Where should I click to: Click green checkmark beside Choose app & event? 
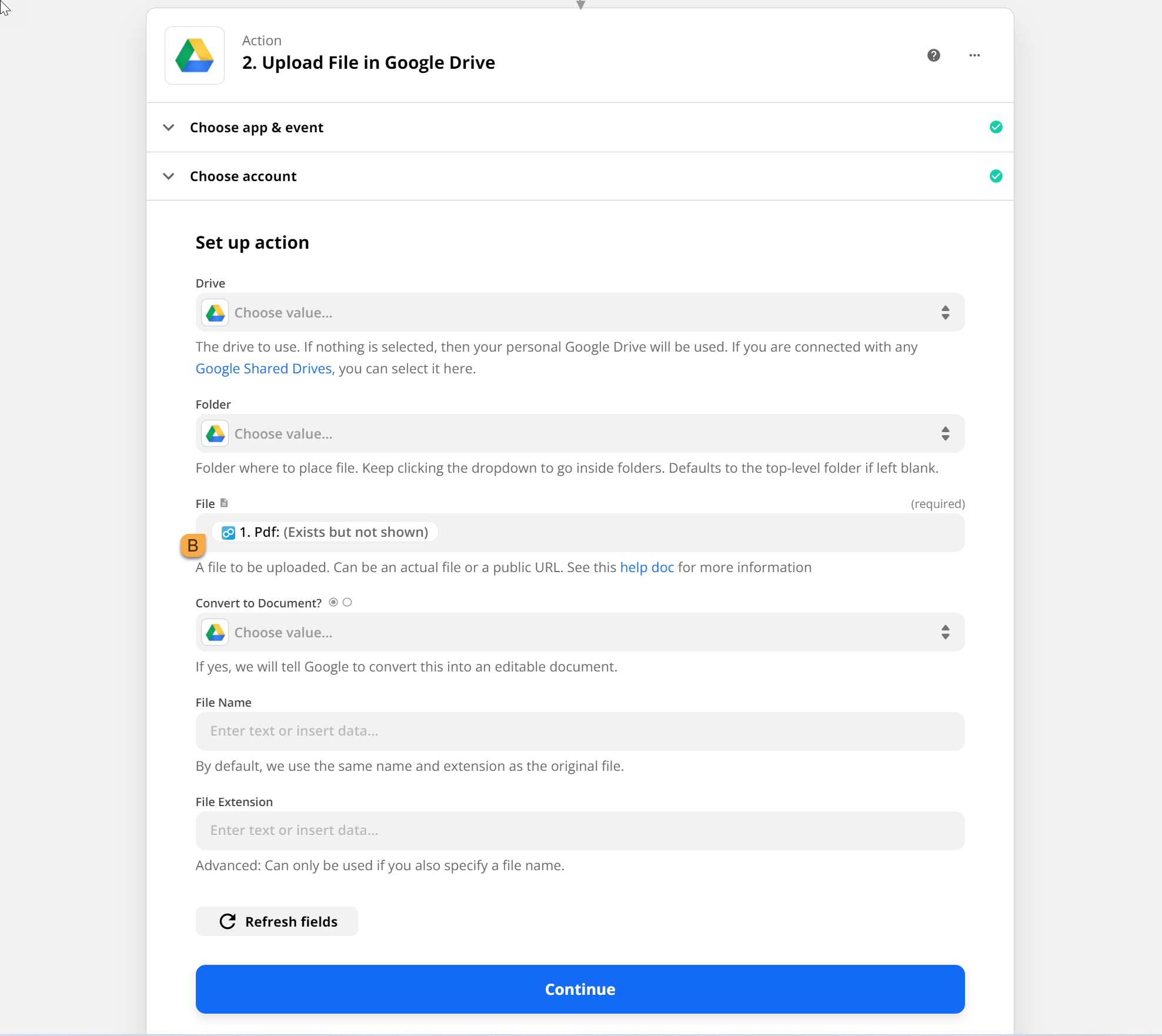[996, 128]
